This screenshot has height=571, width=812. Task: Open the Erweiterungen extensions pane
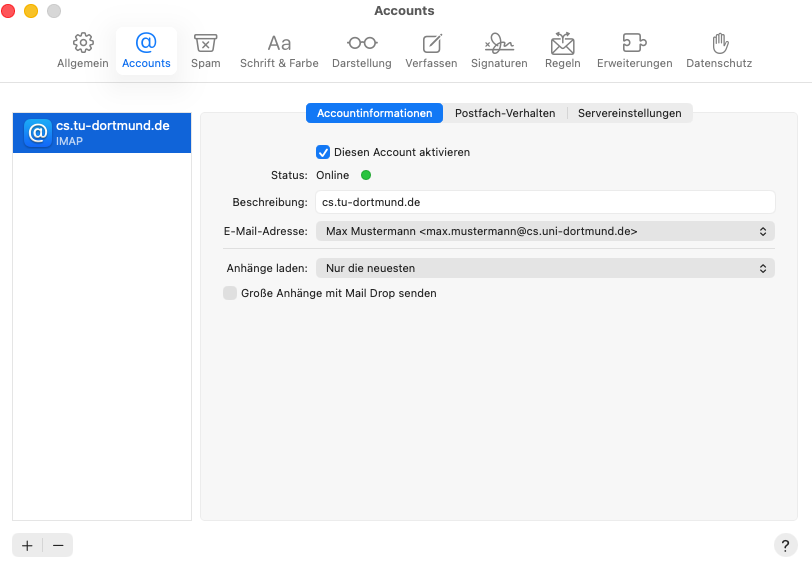point(635,51)
